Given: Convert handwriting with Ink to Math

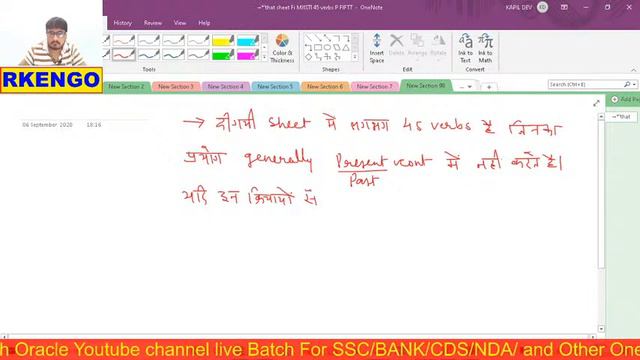Looking at the screenshot, I should [485, 48].
